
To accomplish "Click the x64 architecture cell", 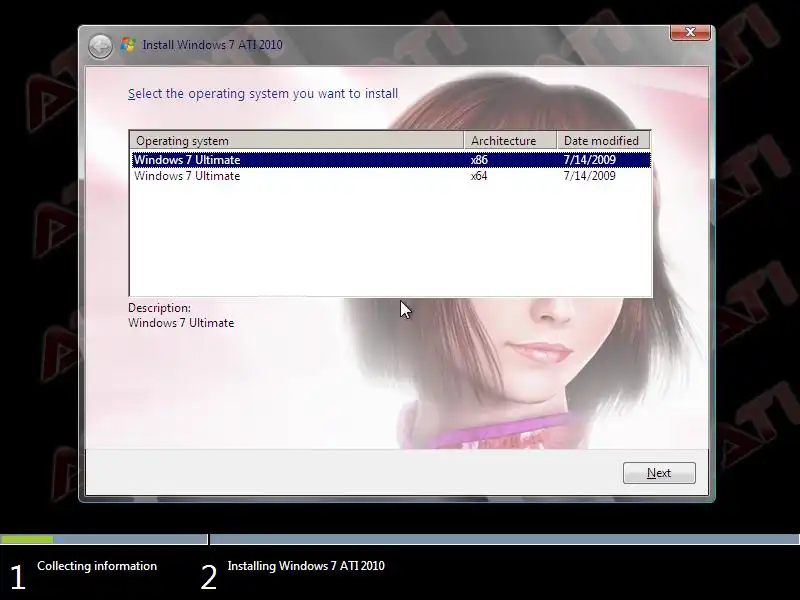I will point(479,176).
